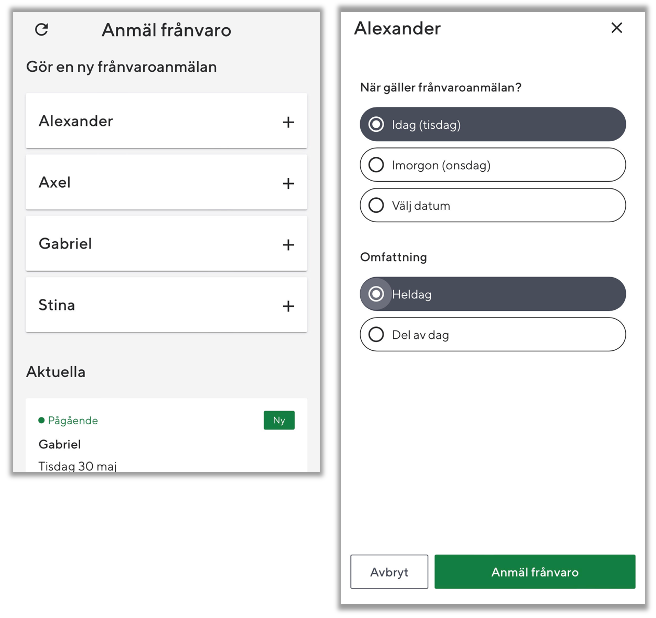Viewport: 656px width, 618px height.
Task: Choose Imorgon (onsdag) as absence date
Action: (376, 165)
